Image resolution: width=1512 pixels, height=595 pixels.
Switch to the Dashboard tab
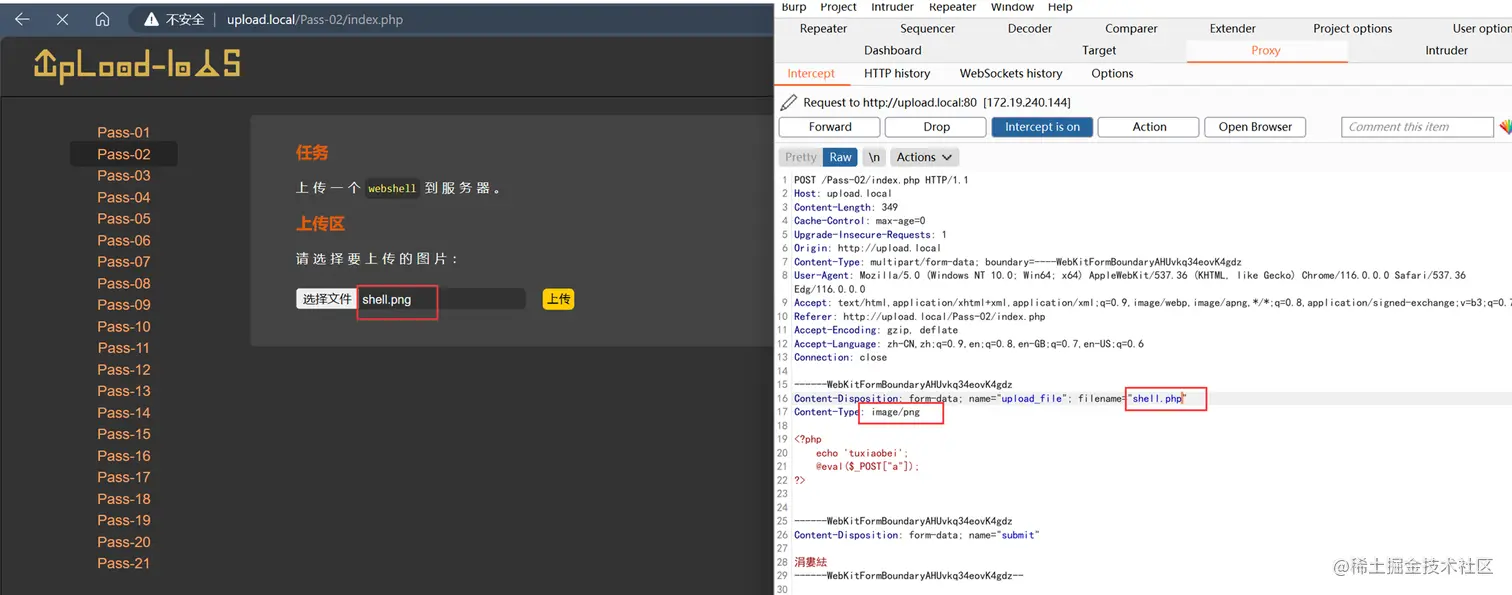coord(893,50)
